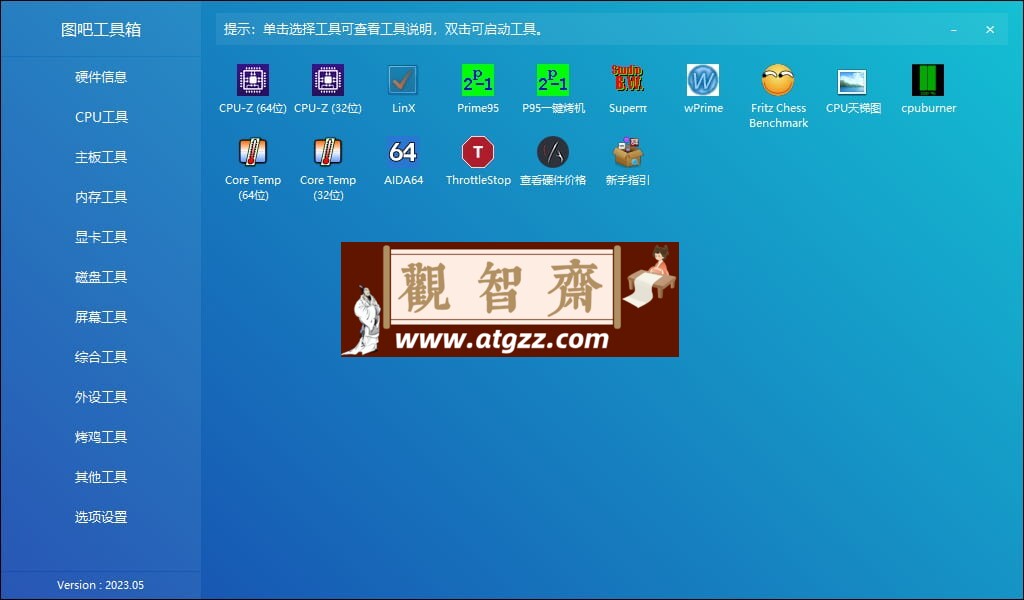The height and width of the screenshot is (600, 1024).
Task: Click the AIDA64 icon
Action: pyautogui.click(x=403, y=152)
